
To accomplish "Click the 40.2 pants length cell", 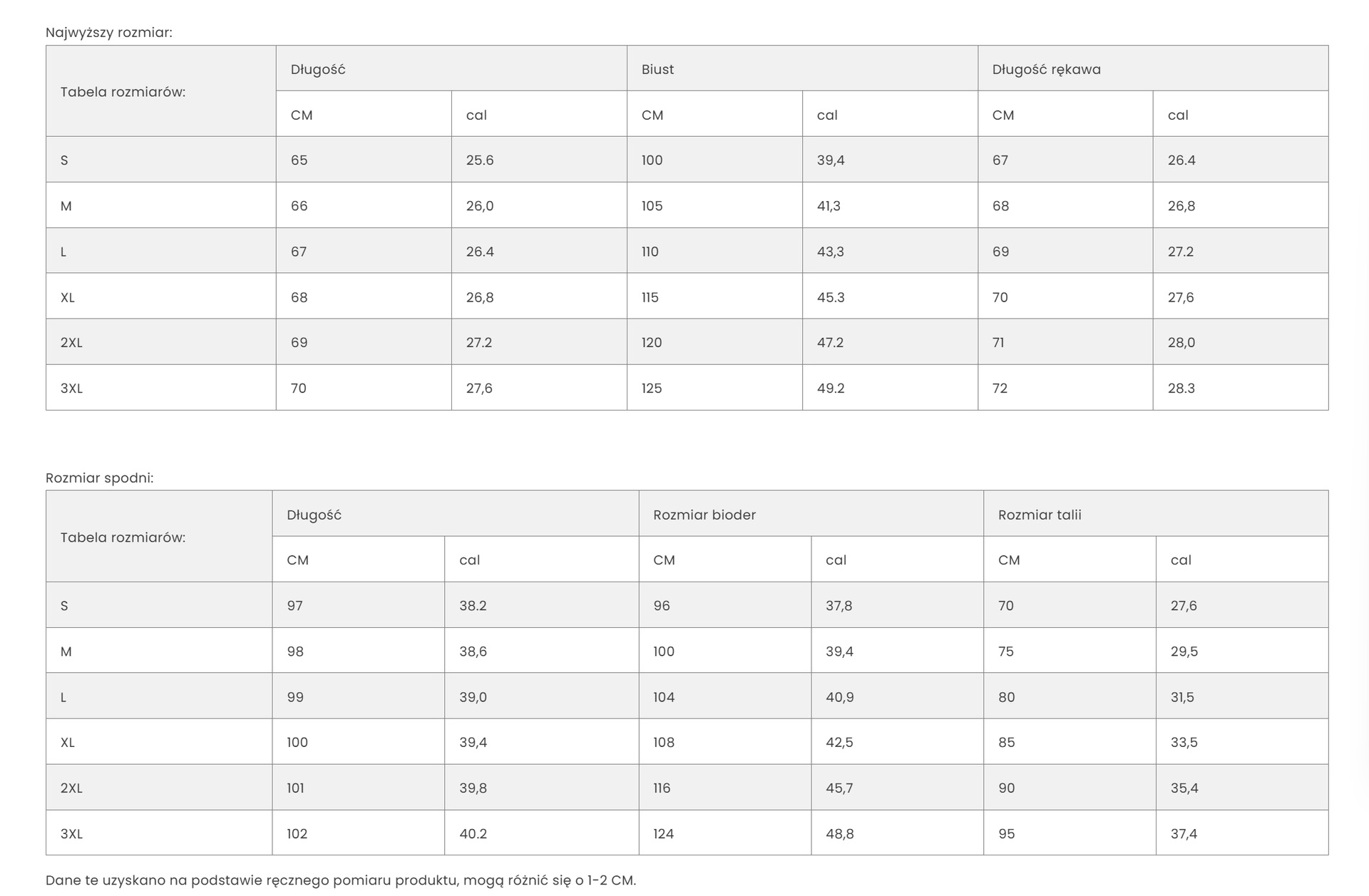I will coord(473,833).
